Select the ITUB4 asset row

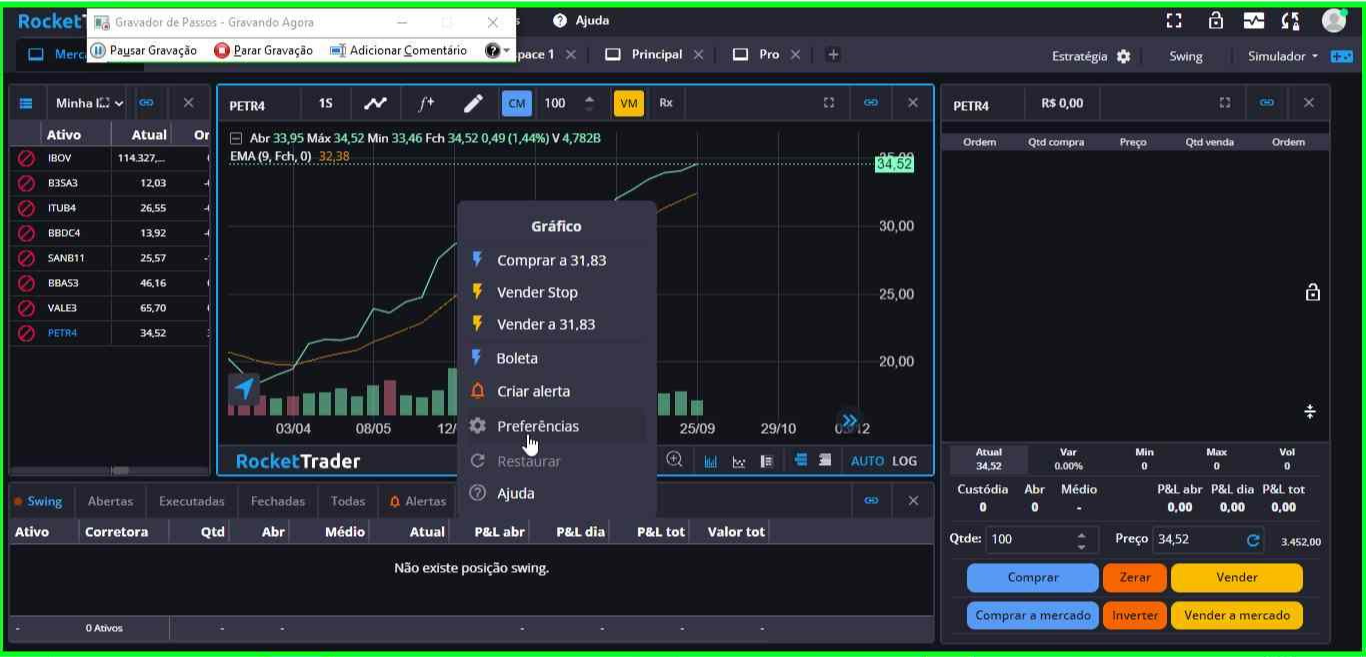(x=110, y=208)
